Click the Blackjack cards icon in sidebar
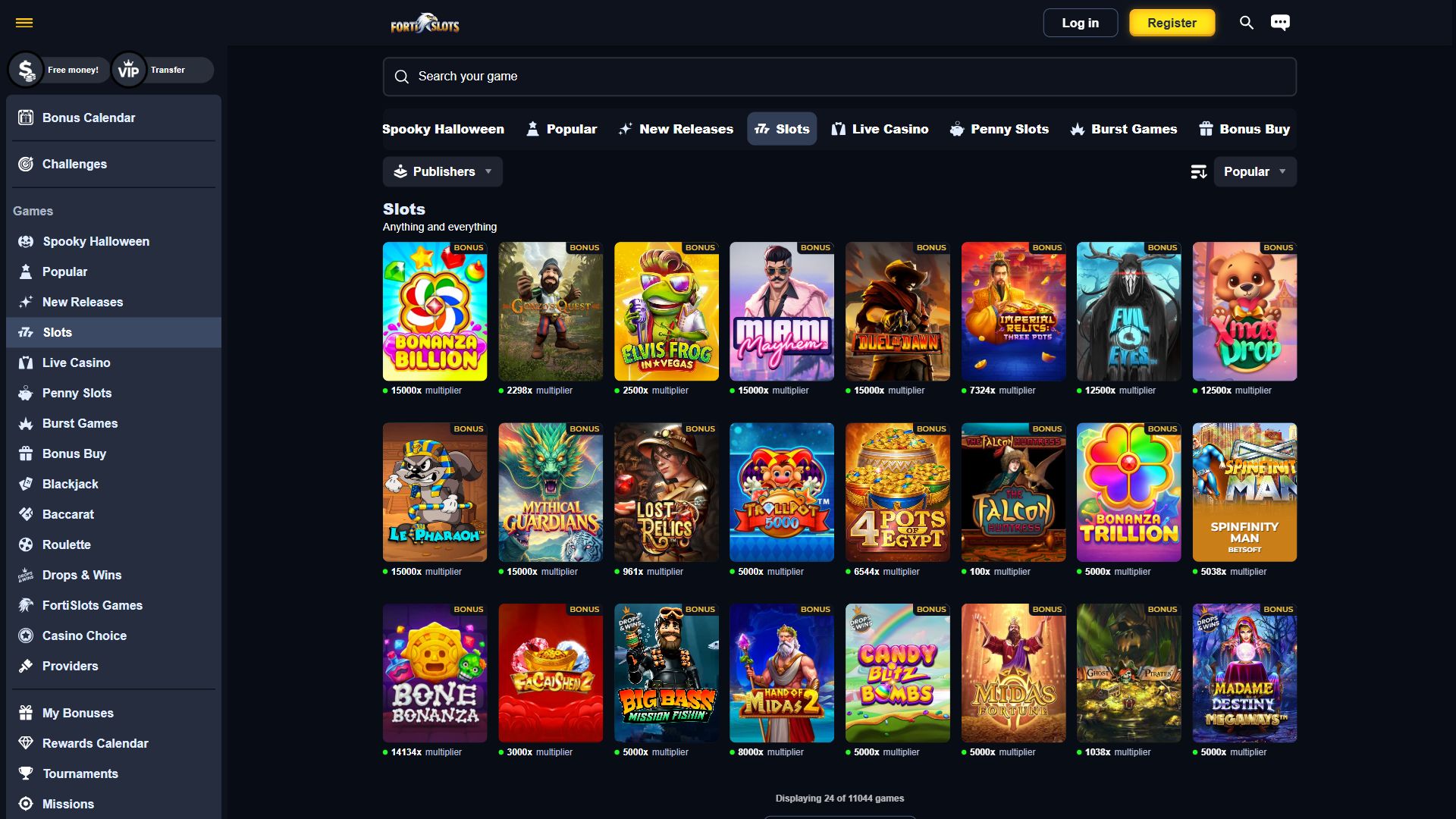 click(26, 484)
